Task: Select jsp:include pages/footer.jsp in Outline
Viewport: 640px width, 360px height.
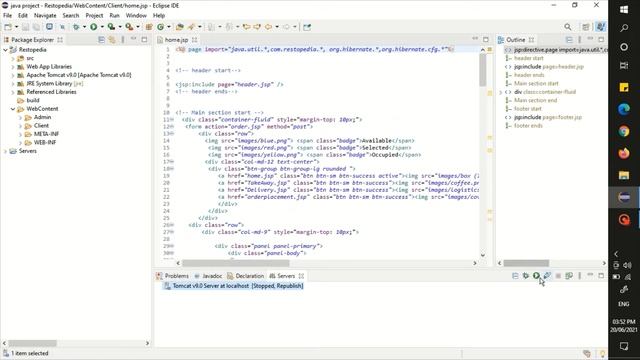Action: tap(548, 117)
